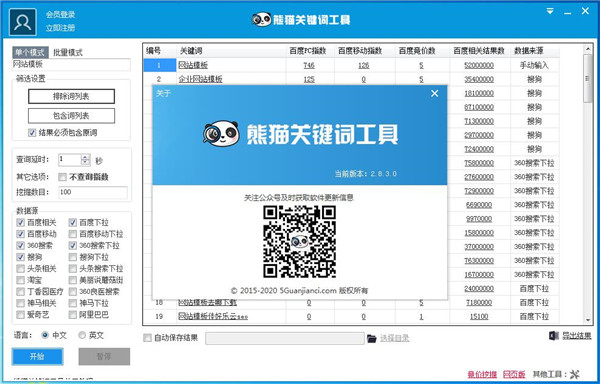Enable 头条相关 checkbox

tap(20, 268)
